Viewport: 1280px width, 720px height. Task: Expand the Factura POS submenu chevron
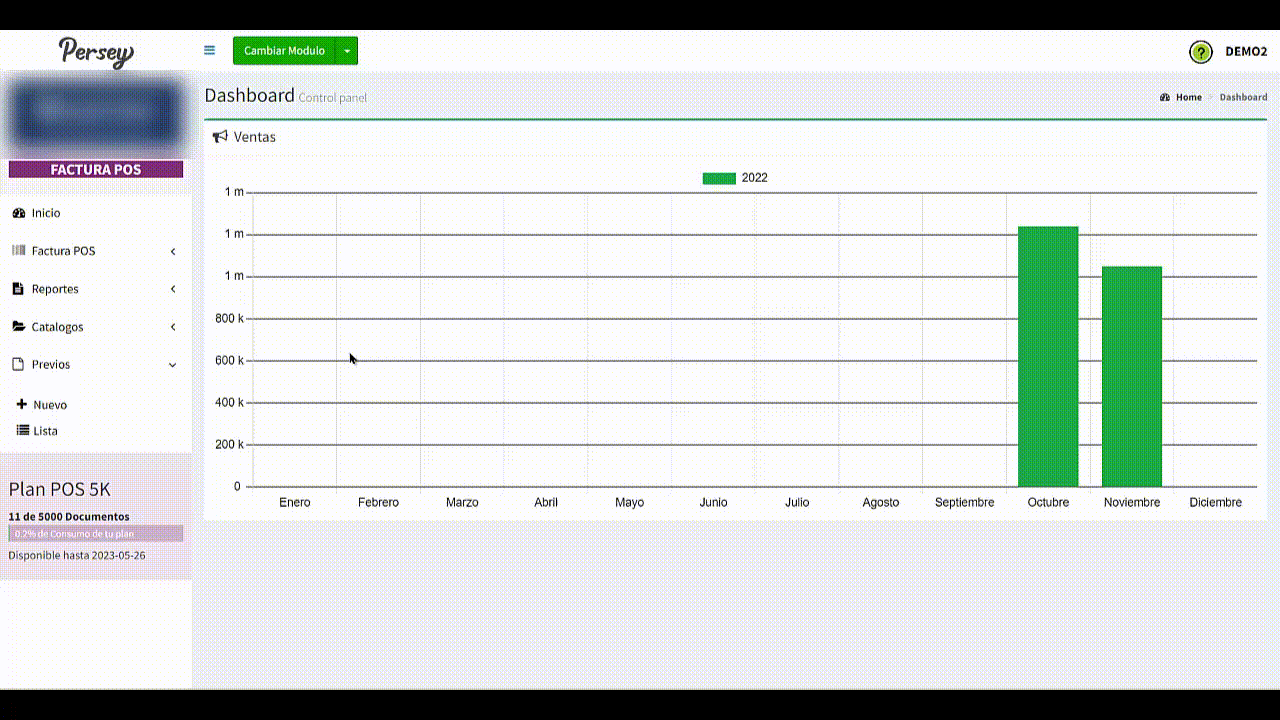pos(173,251)
